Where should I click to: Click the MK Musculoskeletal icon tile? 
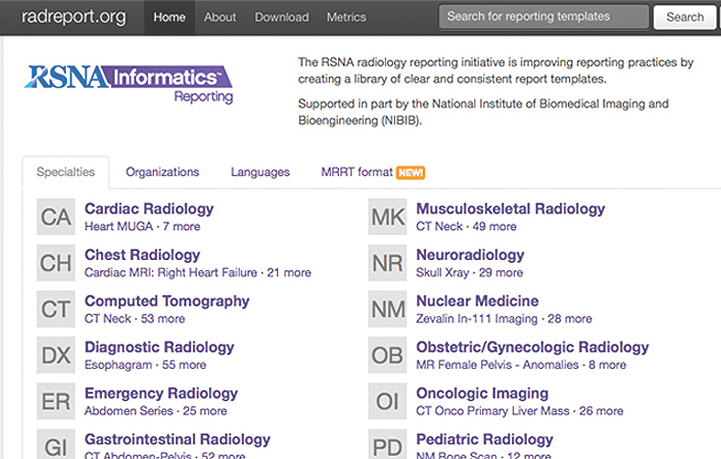[x=388, y=217]
